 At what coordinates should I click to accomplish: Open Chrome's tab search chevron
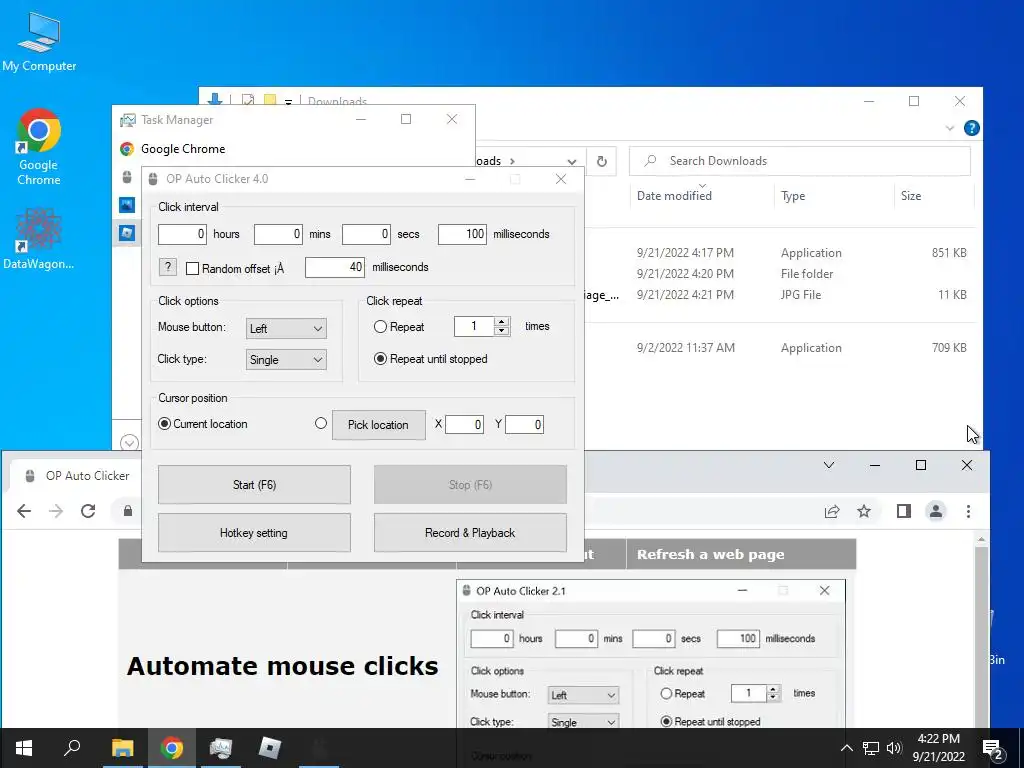(x=829, y=465)
